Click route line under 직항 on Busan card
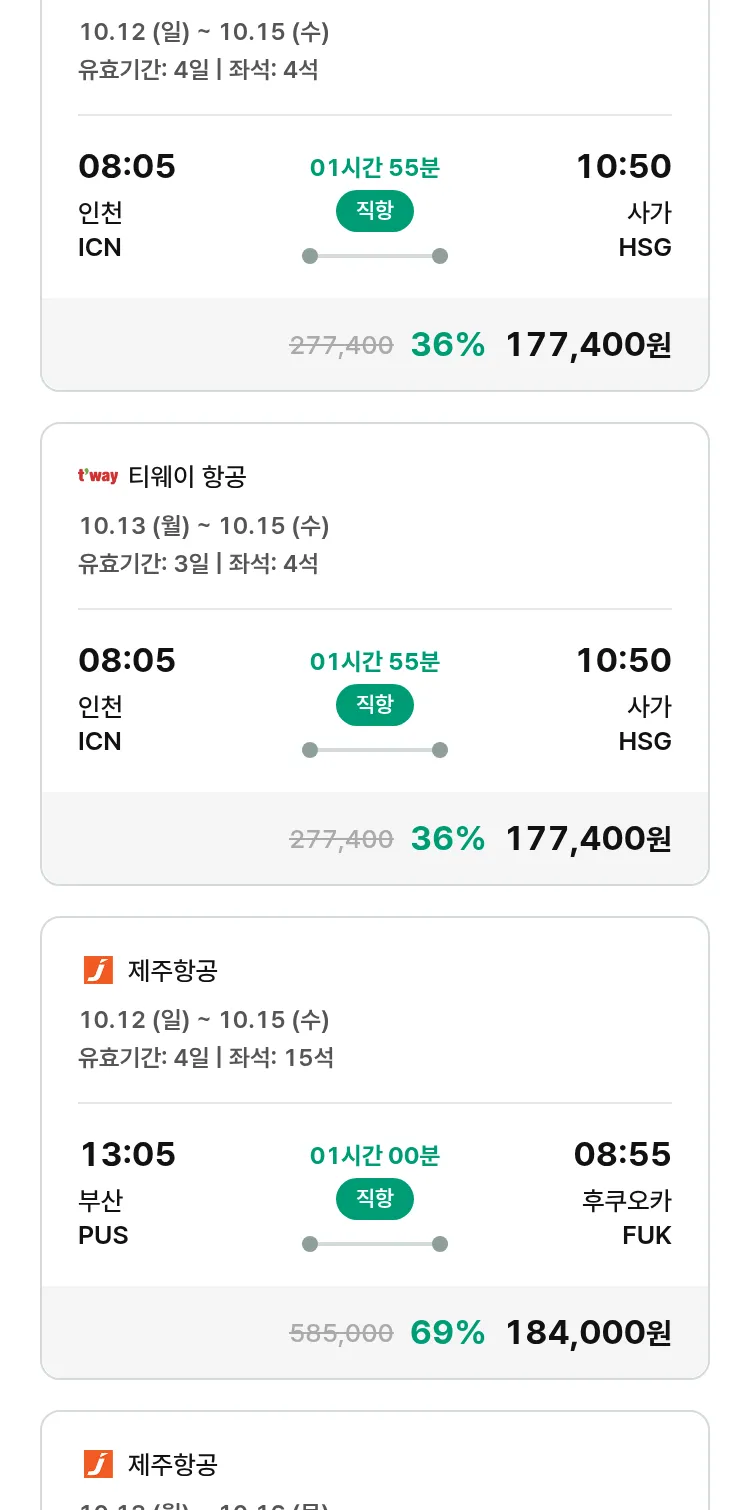750x1510 pixels. click(374, 1244)
